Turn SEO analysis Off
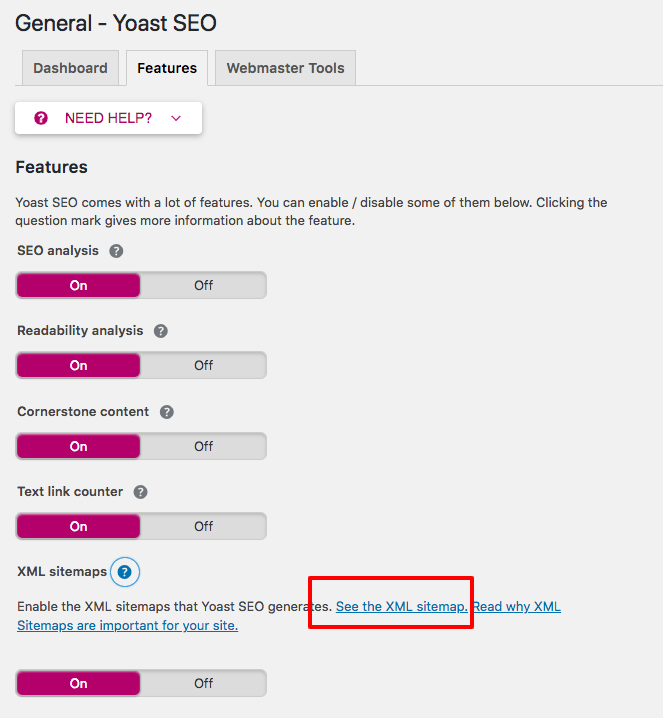 [203, 285]
